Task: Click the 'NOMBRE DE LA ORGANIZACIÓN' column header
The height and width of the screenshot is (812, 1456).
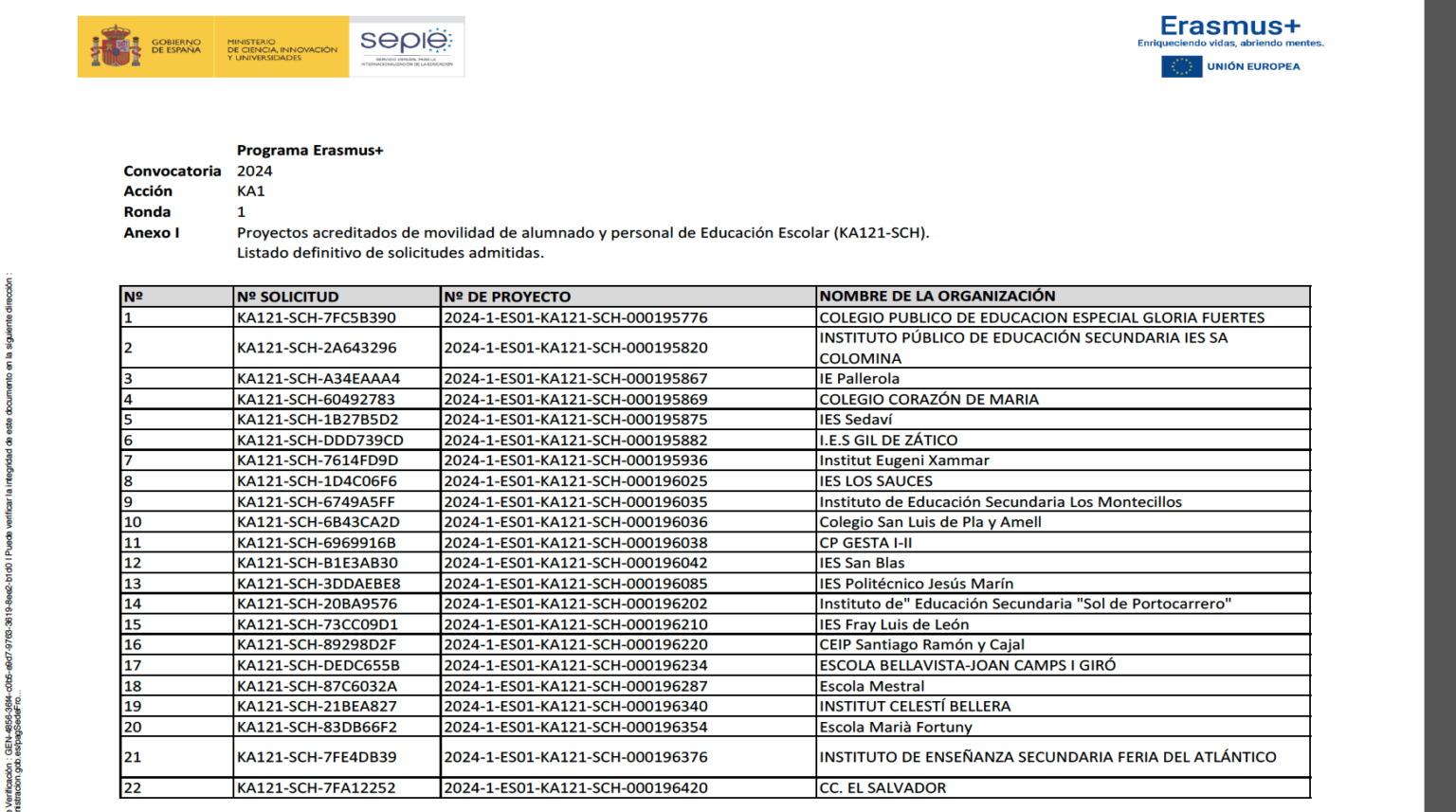Action: (937, 297)
